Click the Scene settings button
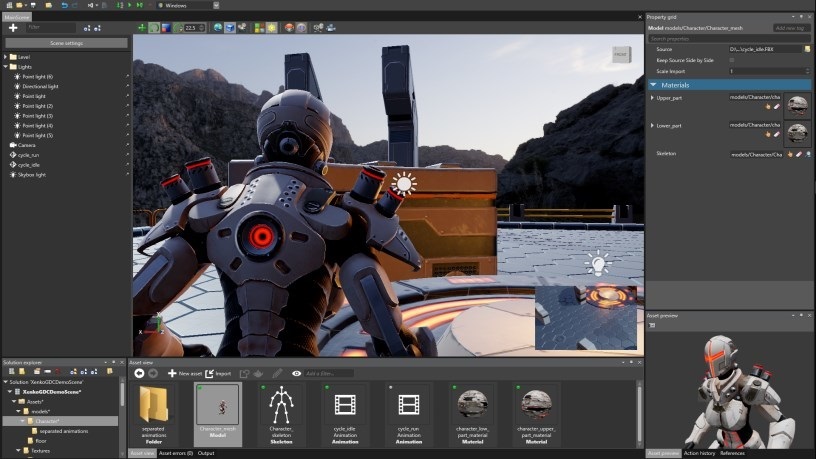816x459 pixels. (x=66, y=43)
